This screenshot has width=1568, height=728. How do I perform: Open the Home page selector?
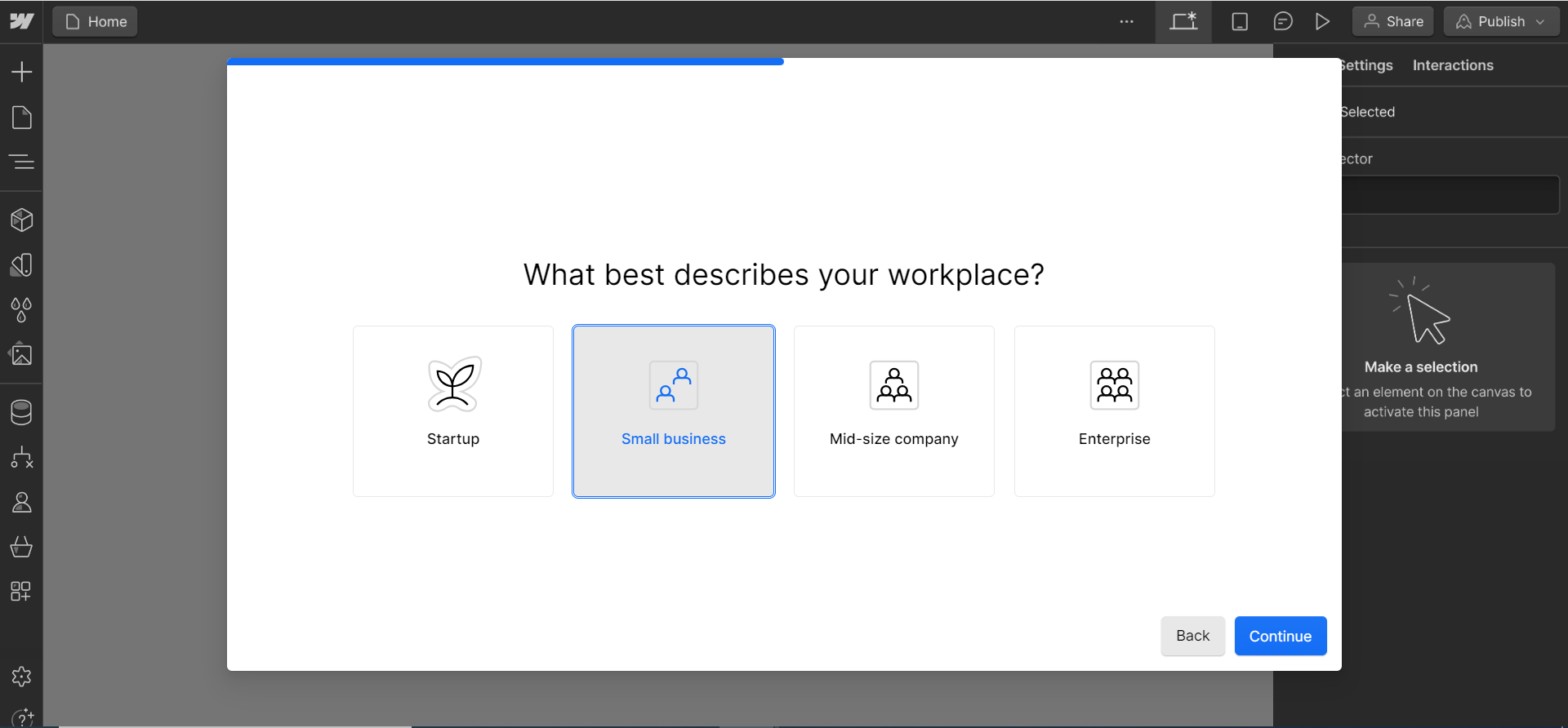(96, 21)
